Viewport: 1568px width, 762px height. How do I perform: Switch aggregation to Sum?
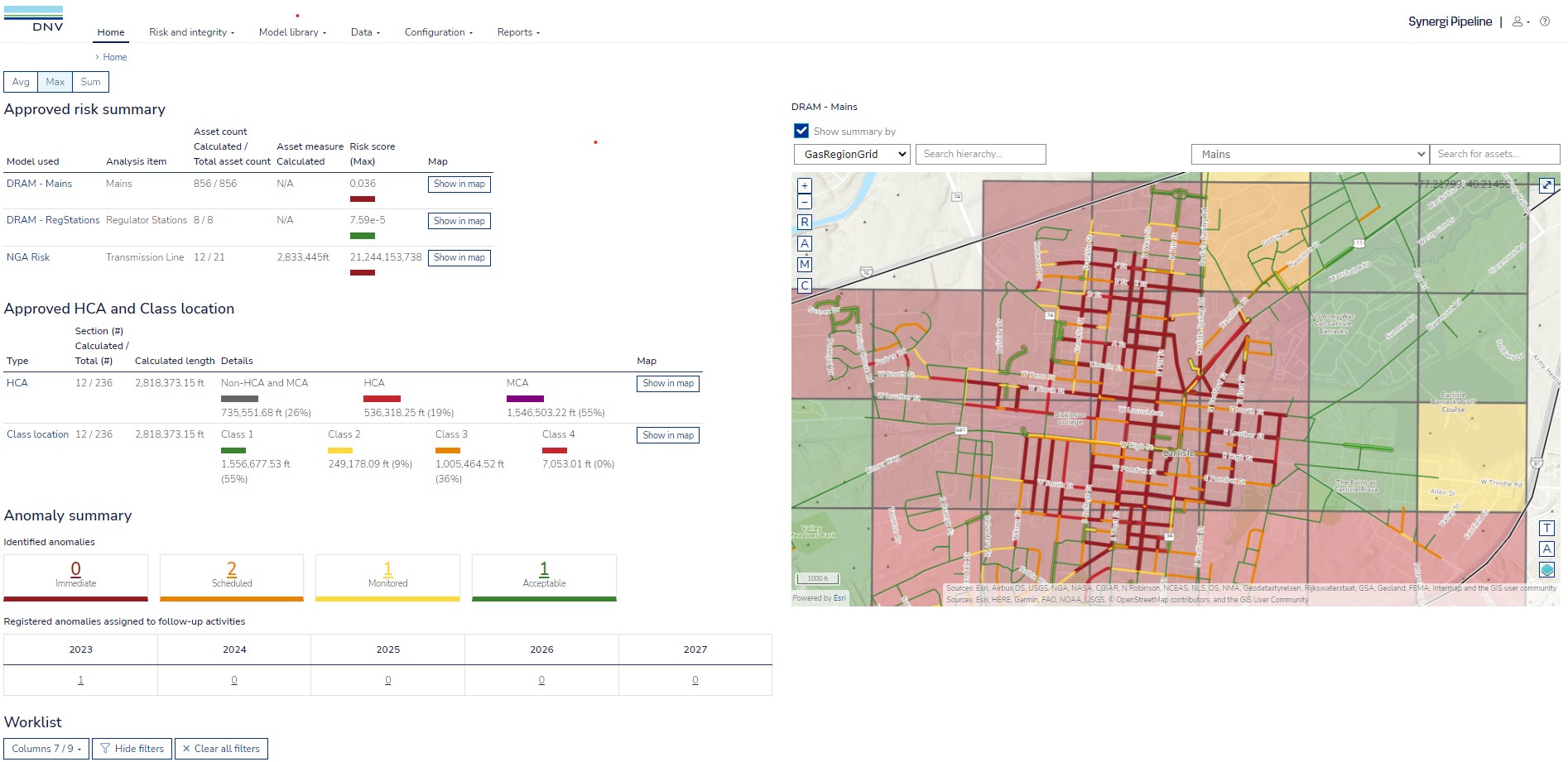tap(90, 81)
